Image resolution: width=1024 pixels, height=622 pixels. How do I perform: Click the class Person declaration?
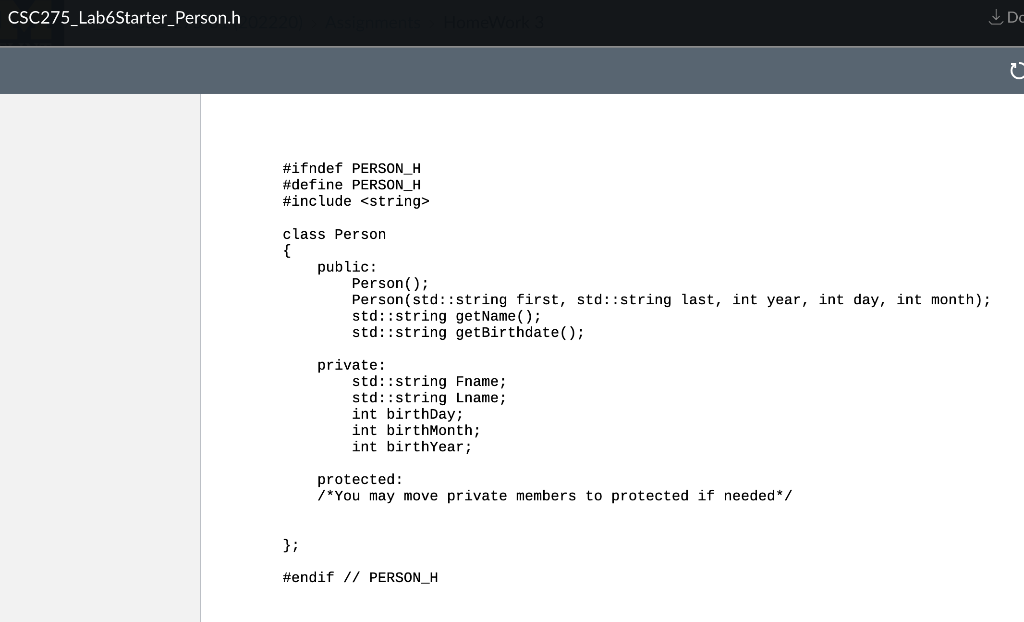pos(334,234)
